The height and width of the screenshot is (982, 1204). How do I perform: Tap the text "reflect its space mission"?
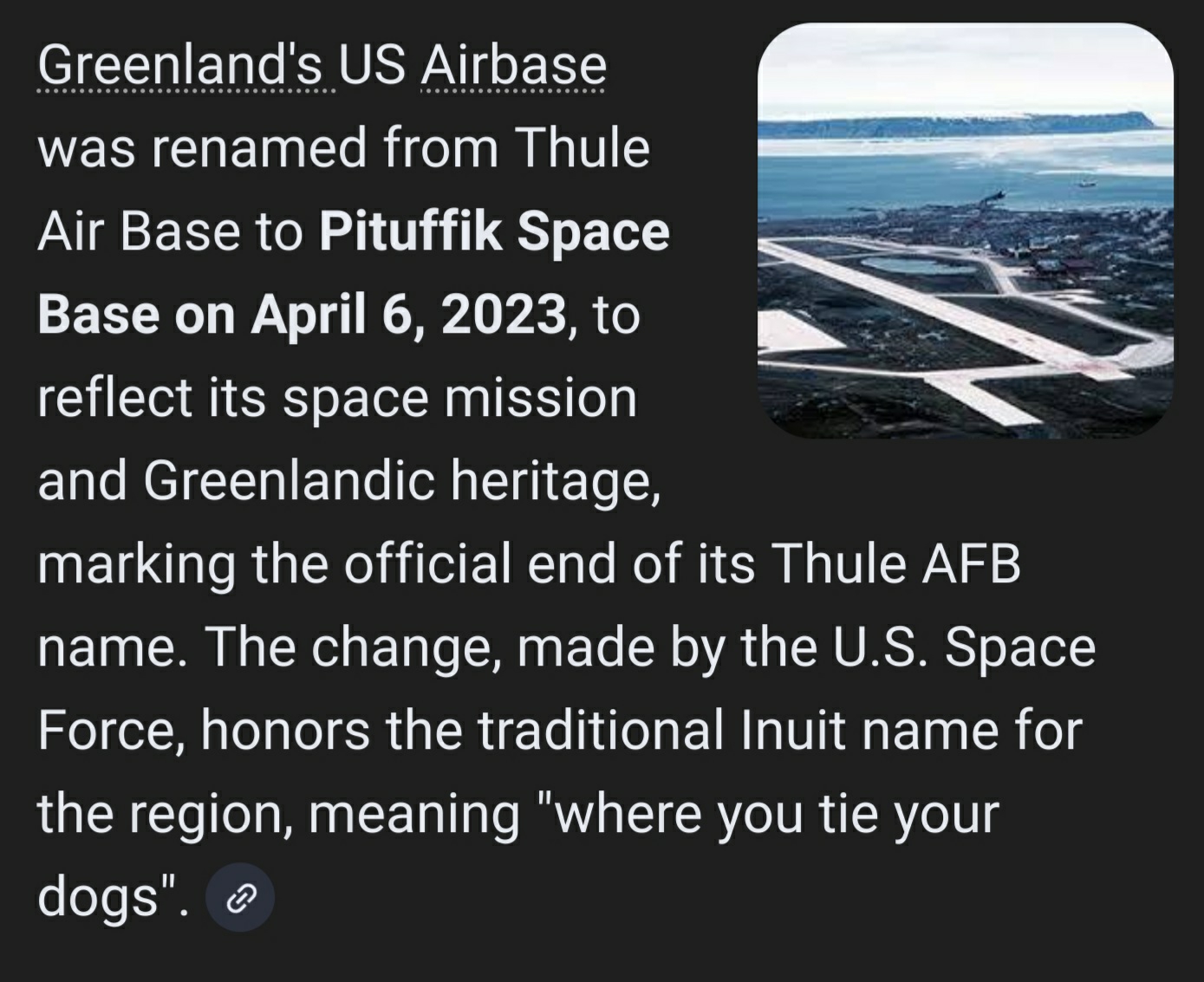[337, 398]
